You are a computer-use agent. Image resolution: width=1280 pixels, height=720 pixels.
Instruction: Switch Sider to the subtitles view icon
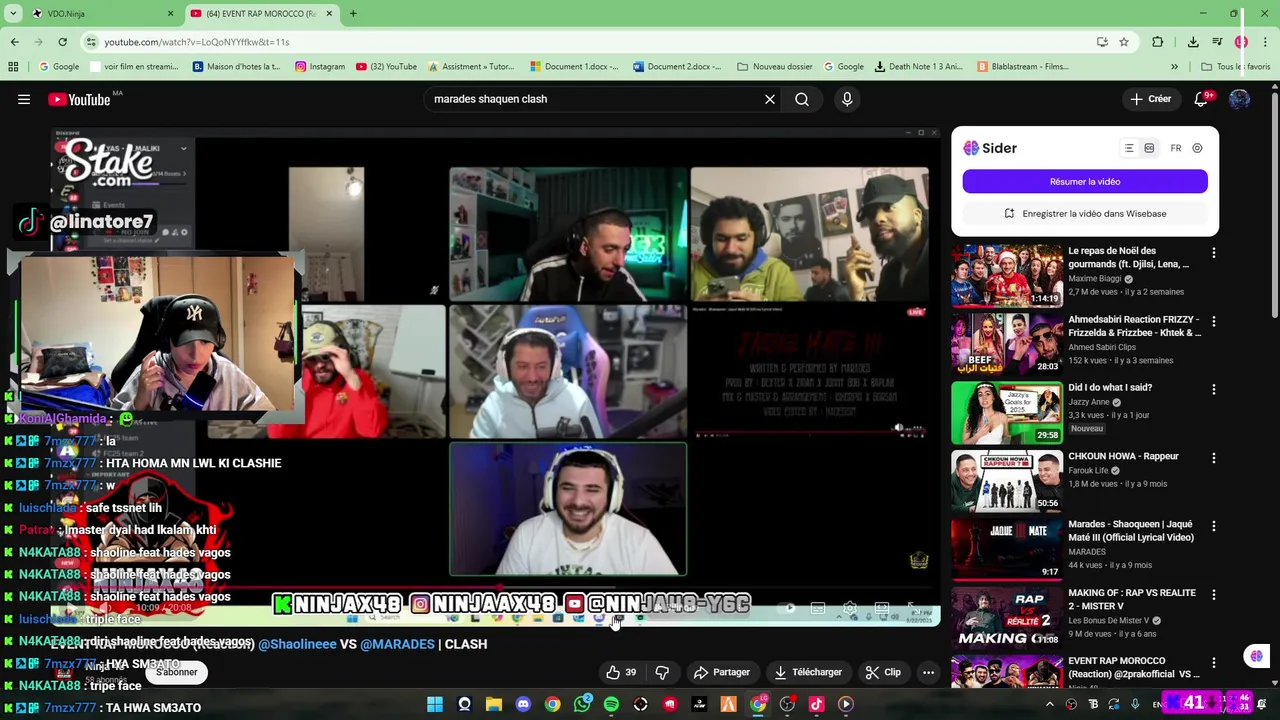1149,148
